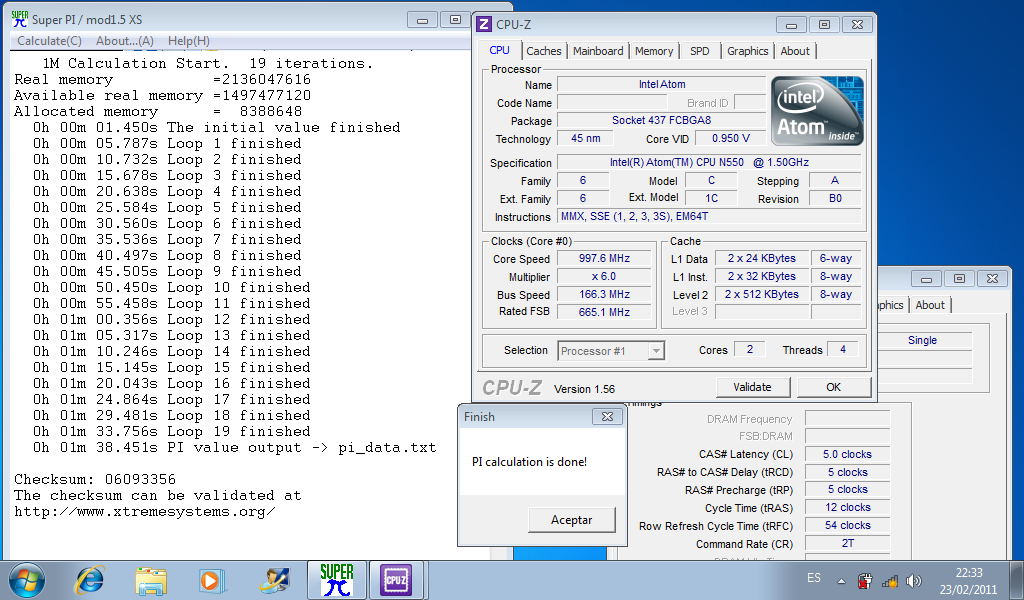
Task: Click the Super PI title bar icon
Action: pos(20,19)
